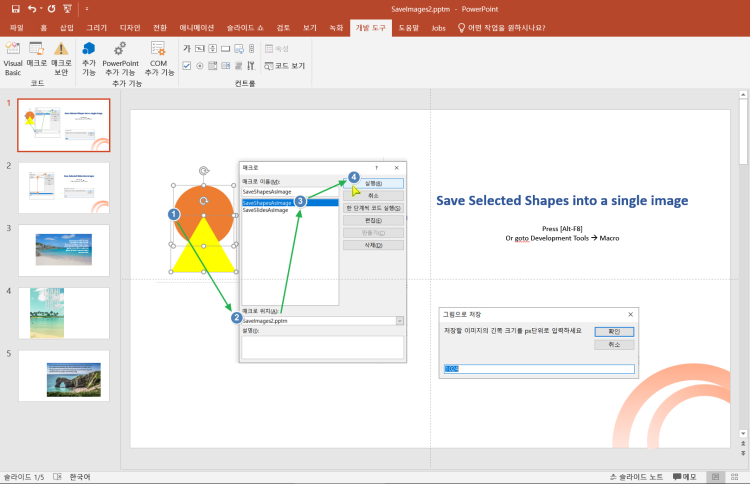The width and height of the screenshot is (750, 484).
Task: Click 슬라이드 1/5 indicator in status bar
Action: (x=24, y=477)
